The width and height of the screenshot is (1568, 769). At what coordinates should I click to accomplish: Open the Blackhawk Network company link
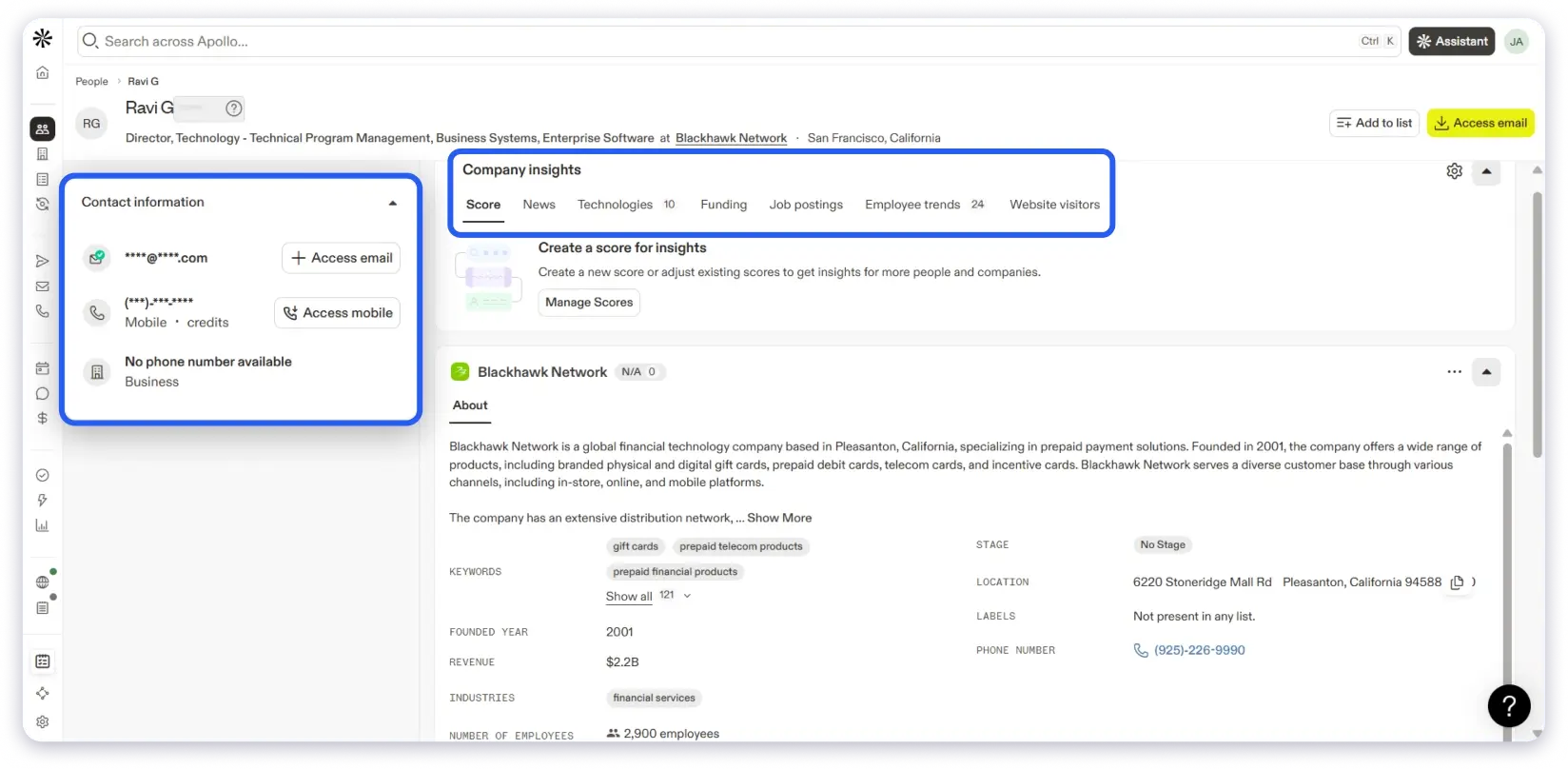pyautogui.click(x=731, y=138)
